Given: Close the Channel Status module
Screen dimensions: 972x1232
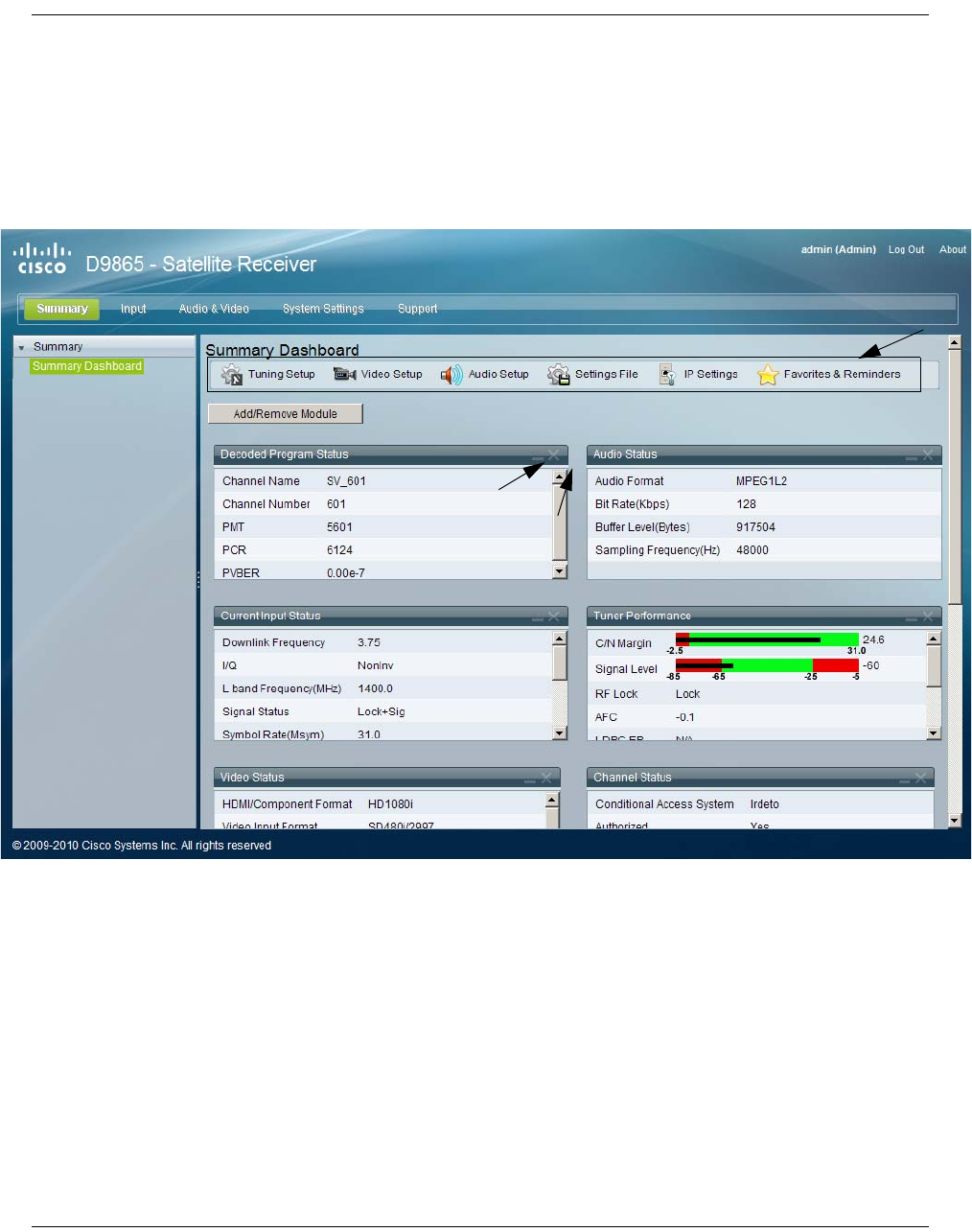Looking at the screenshot, I should coord(920,778).
